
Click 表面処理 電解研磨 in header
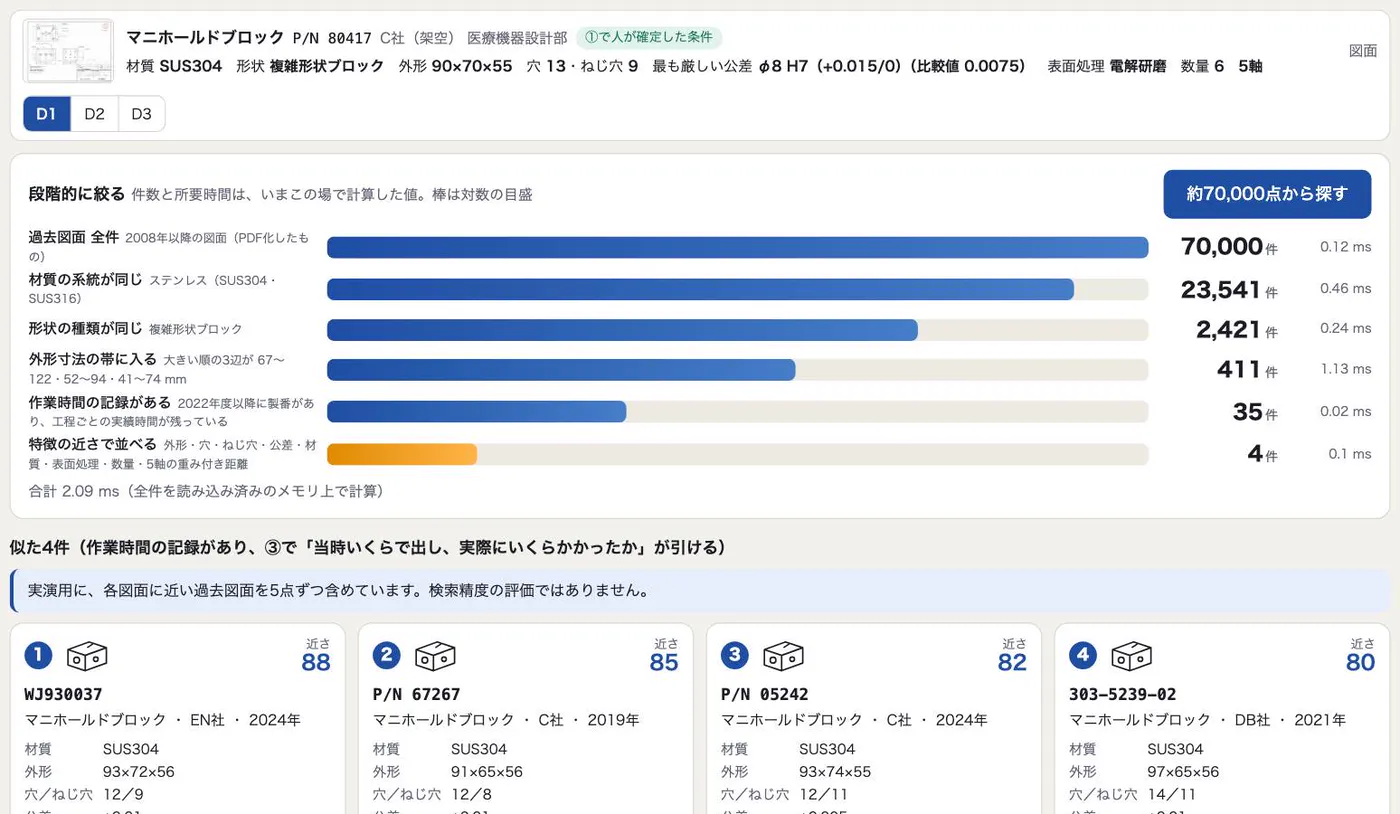(1107, 66)
